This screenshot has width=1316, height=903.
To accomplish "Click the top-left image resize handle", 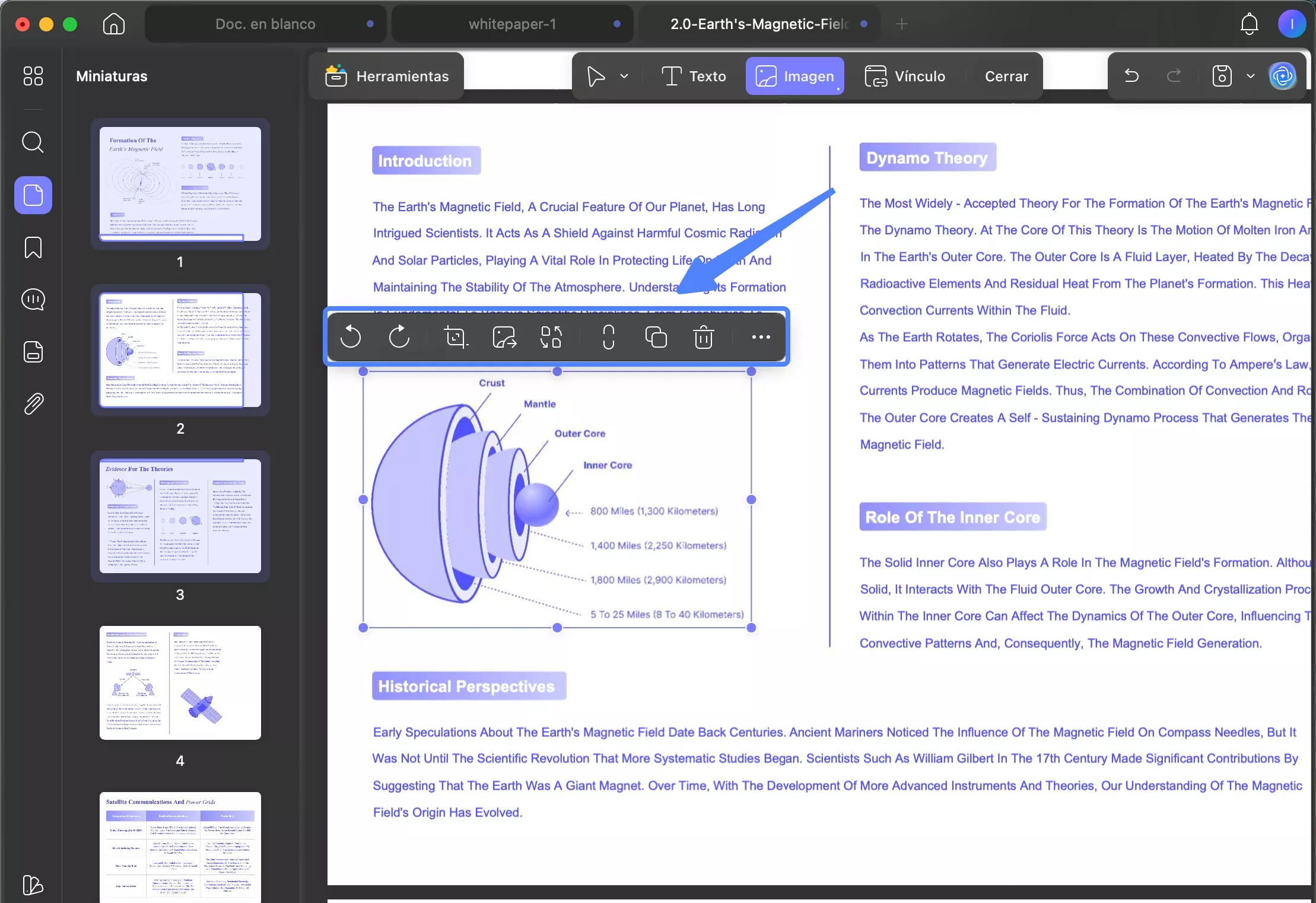I will (x=363, y=371).
